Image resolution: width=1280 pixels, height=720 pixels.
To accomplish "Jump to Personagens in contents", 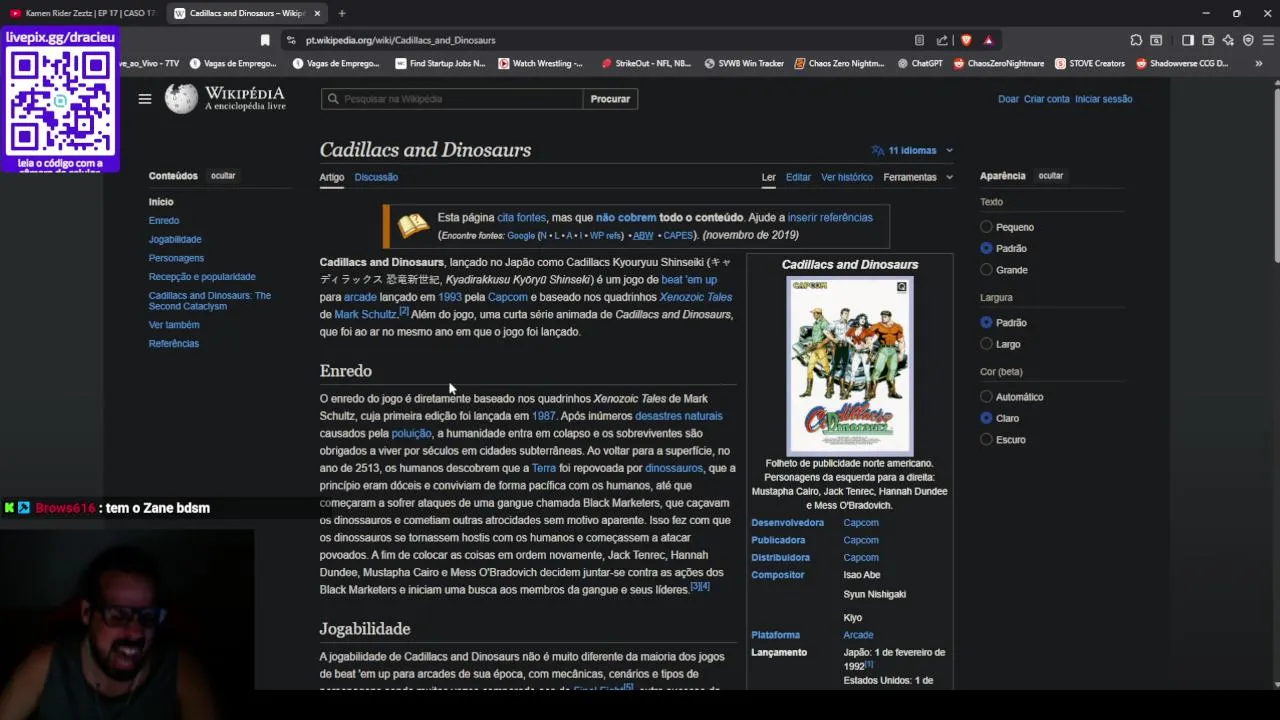I will [x=176, y=258].
